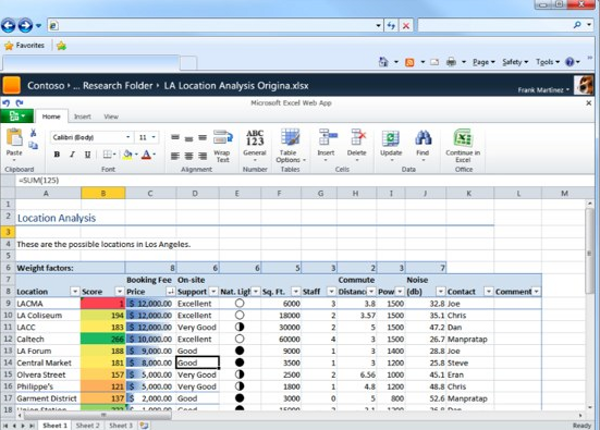
Task: Open the Favorites star button
Action: tap(24, 46)
